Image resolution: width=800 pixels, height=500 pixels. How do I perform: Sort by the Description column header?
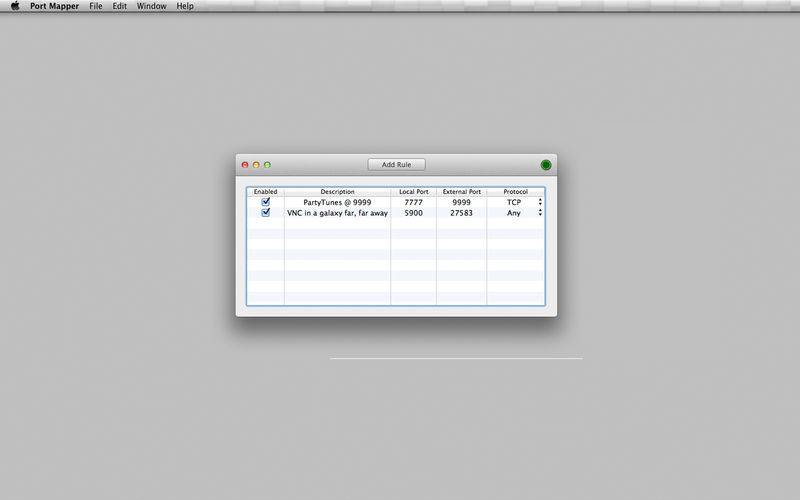pos(337,192)
